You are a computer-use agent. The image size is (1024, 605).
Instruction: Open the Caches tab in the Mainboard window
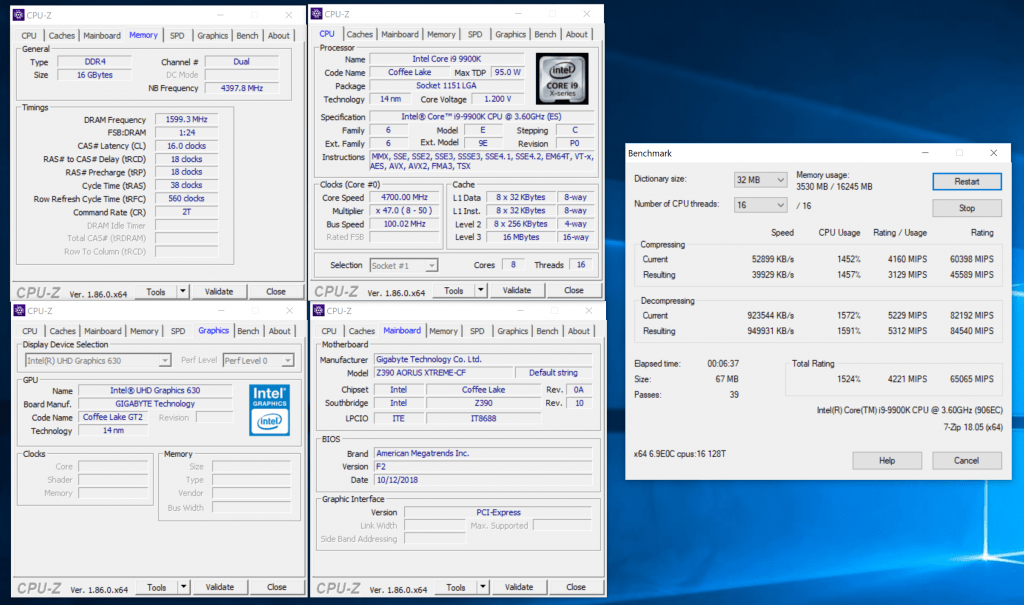tap(361, 331)
